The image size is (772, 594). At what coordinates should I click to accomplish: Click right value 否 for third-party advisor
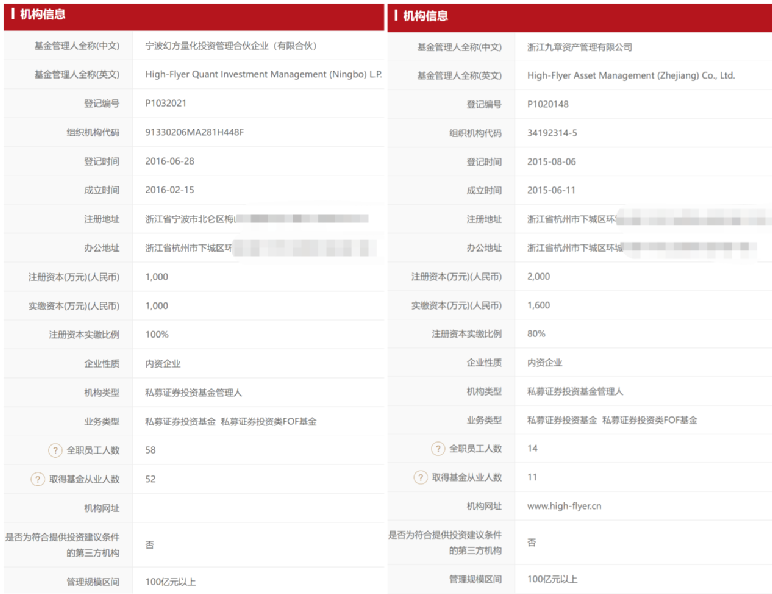coord(532,542)
